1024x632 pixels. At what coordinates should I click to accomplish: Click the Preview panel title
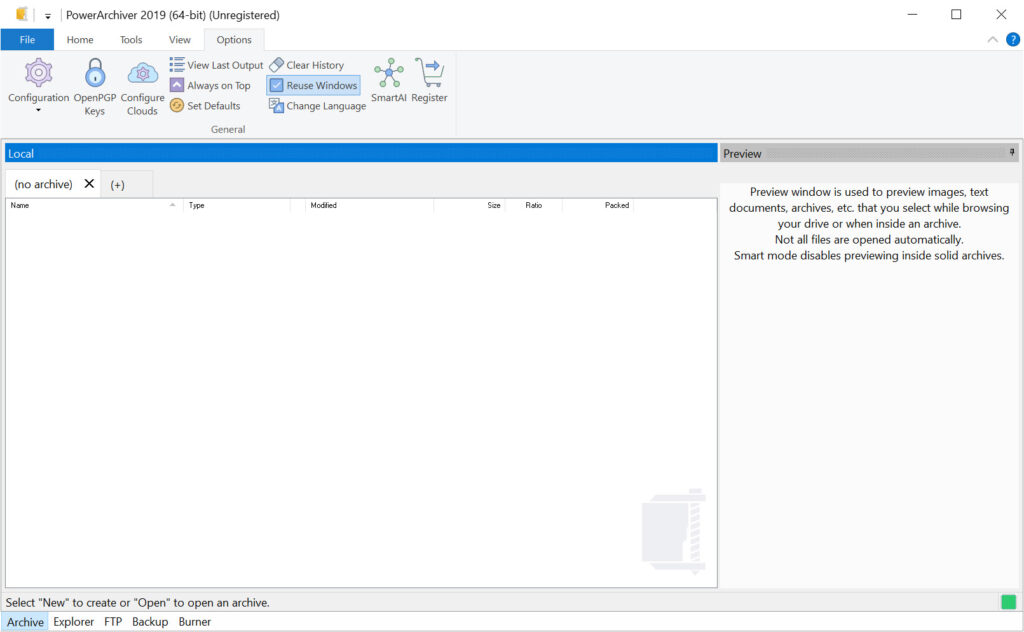pyautogui.click(x=742, y=154)
